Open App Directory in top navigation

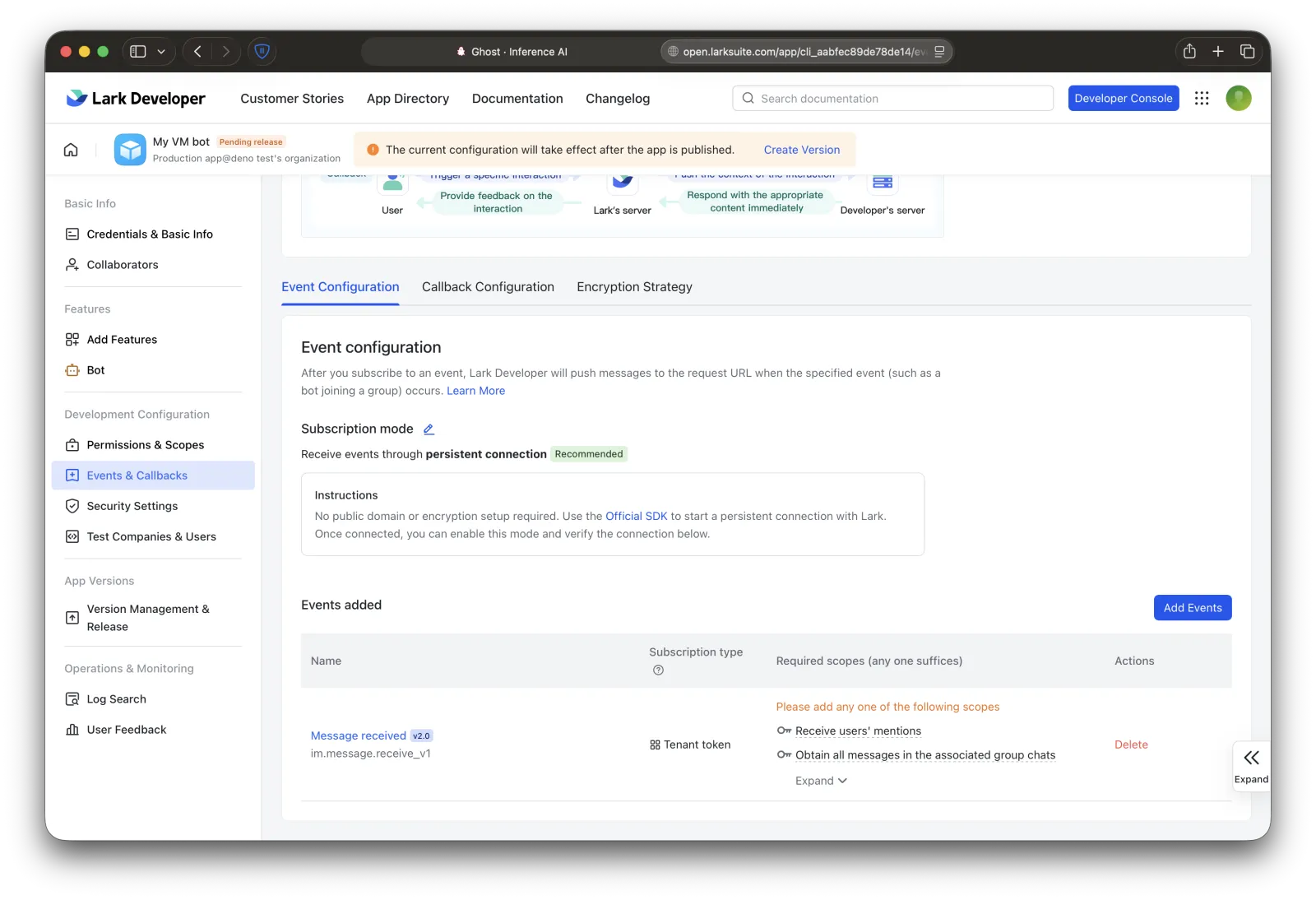coord(408,99)
